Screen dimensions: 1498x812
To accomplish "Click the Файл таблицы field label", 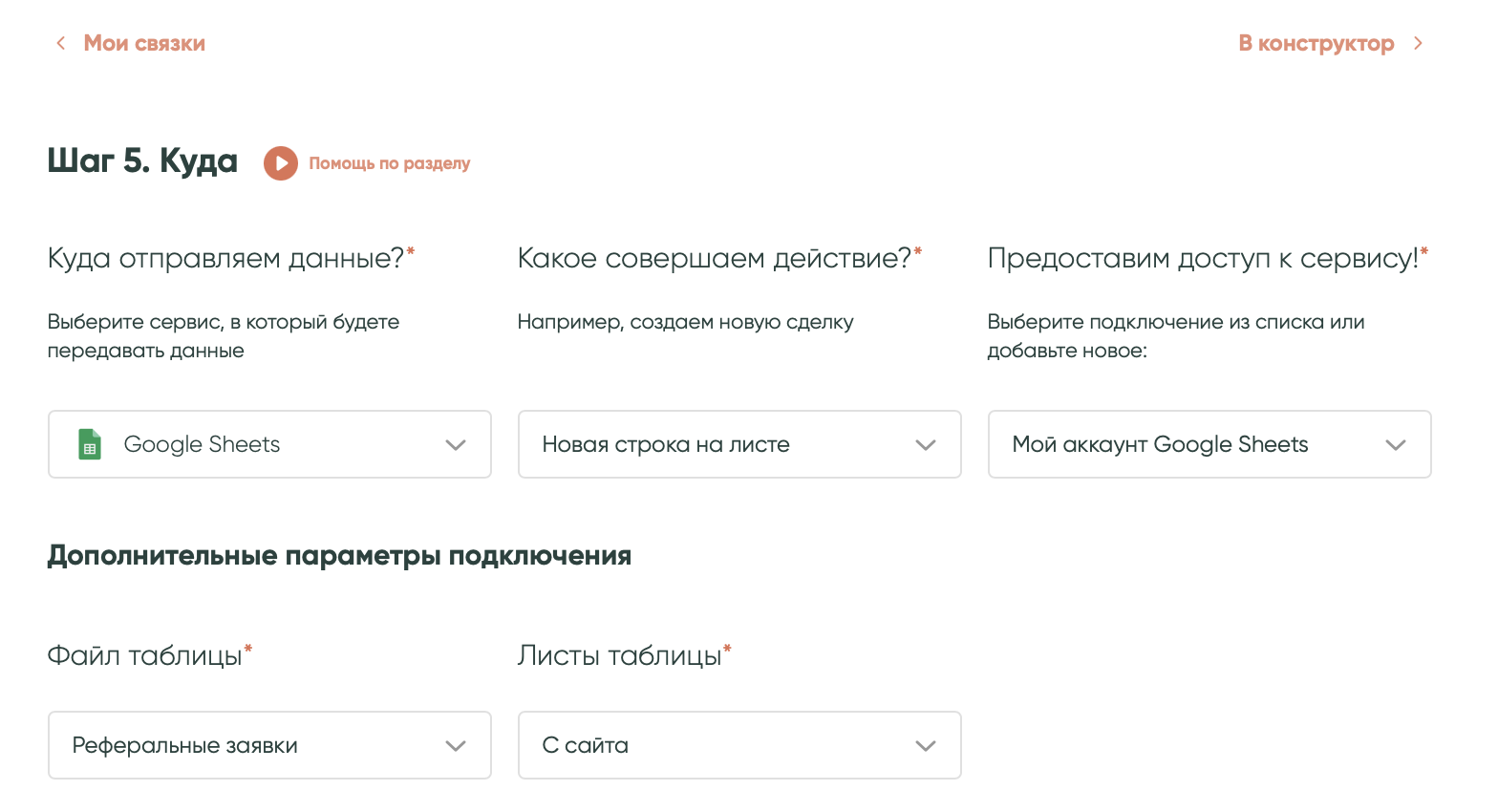I will tap(144, 655).
